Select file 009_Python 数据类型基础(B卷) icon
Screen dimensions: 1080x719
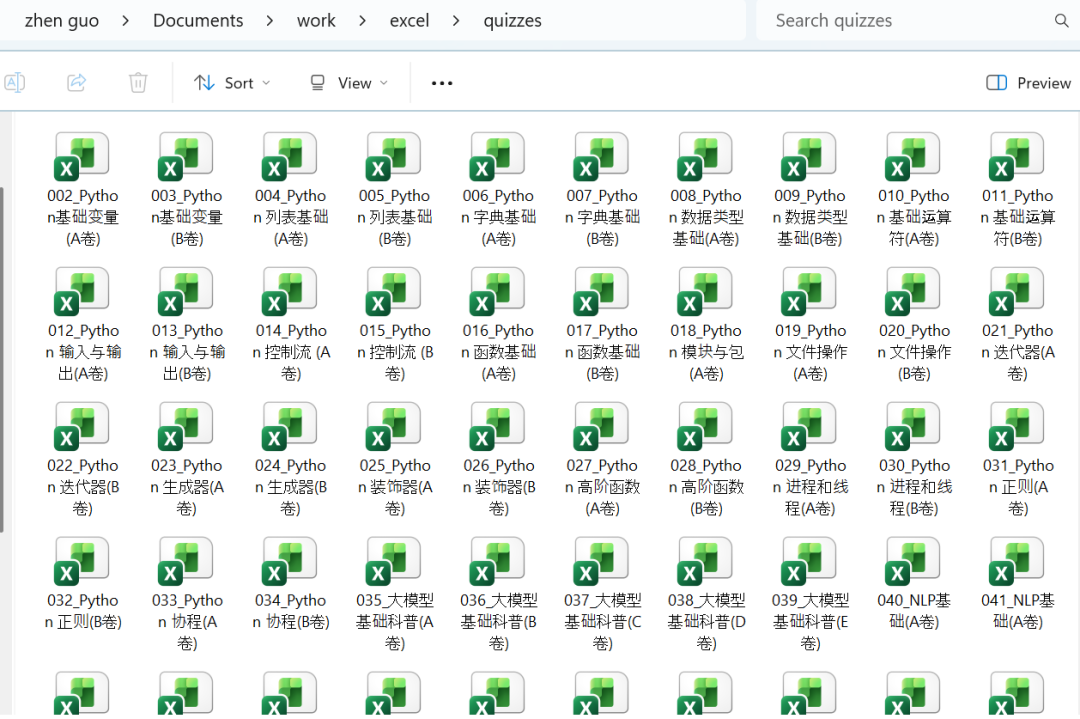point(810,158)
